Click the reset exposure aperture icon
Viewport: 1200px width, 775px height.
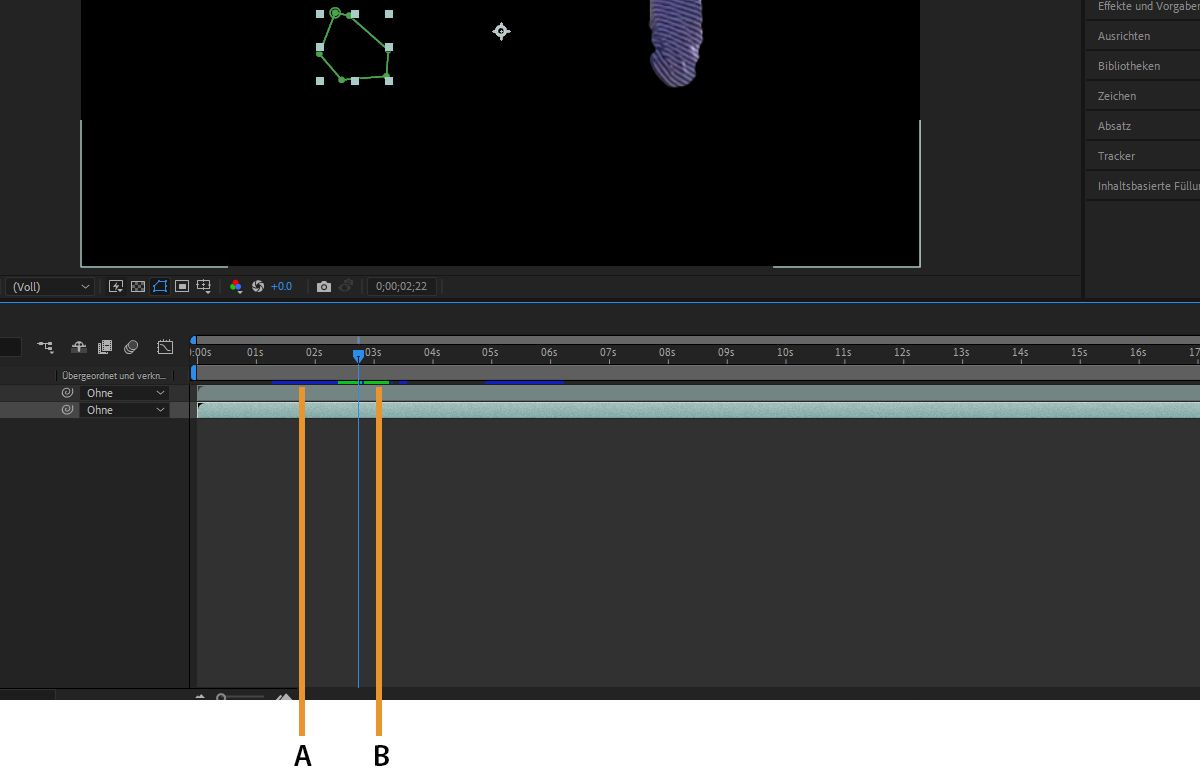point(258,286)
